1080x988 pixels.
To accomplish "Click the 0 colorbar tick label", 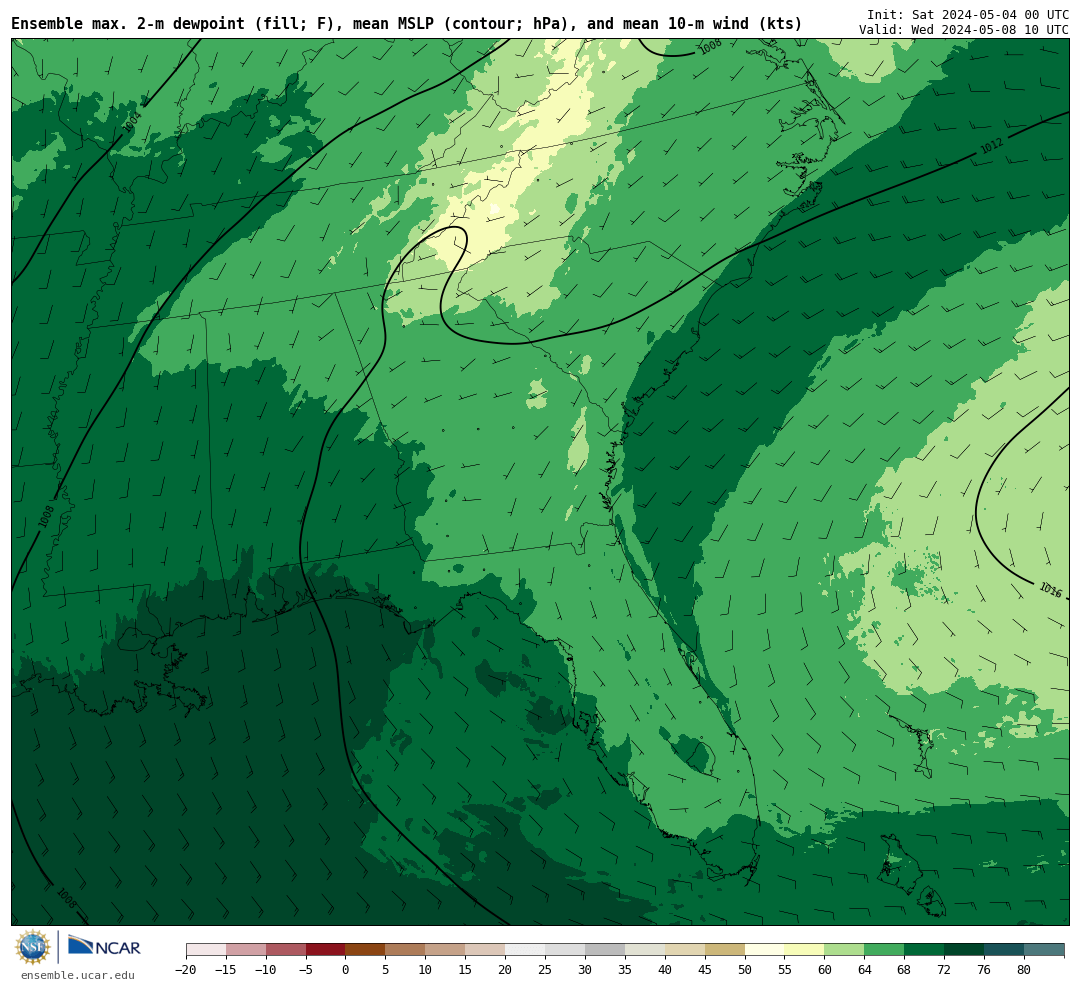I will [x=346, y=969].
